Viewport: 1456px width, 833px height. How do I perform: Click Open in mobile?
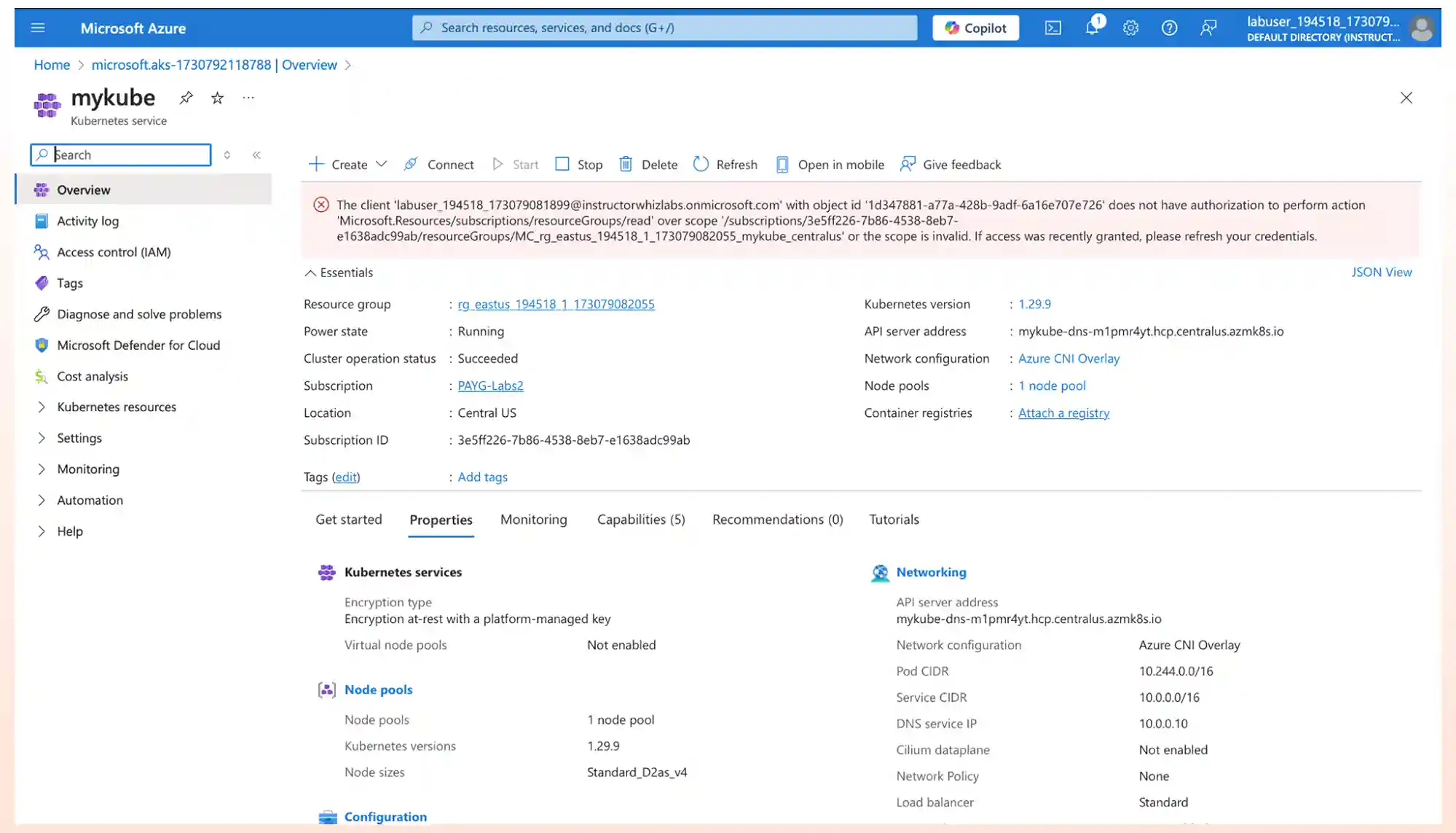pos(830,165)
